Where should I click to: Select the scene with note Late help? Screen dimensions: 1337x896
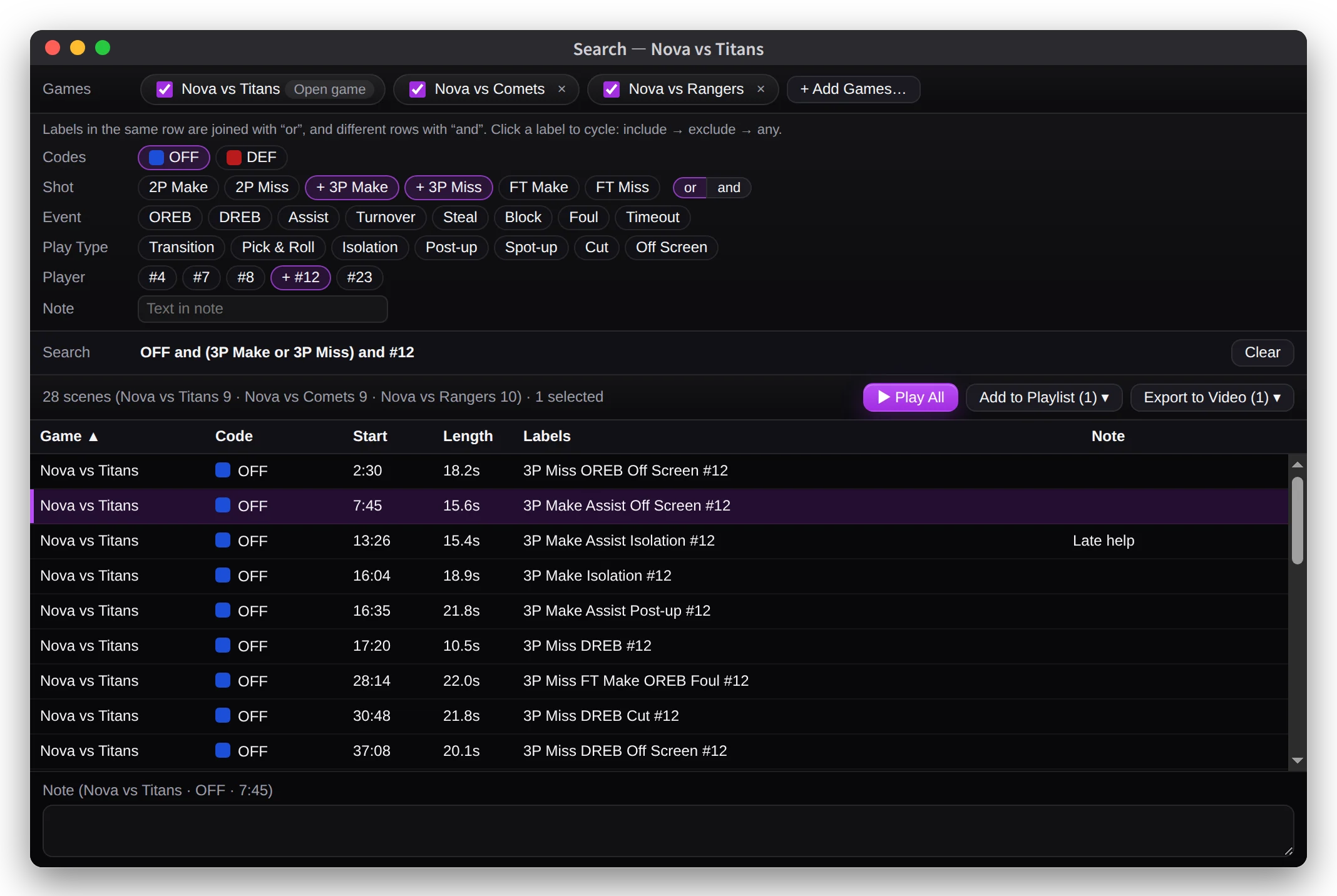coord(659,541)
